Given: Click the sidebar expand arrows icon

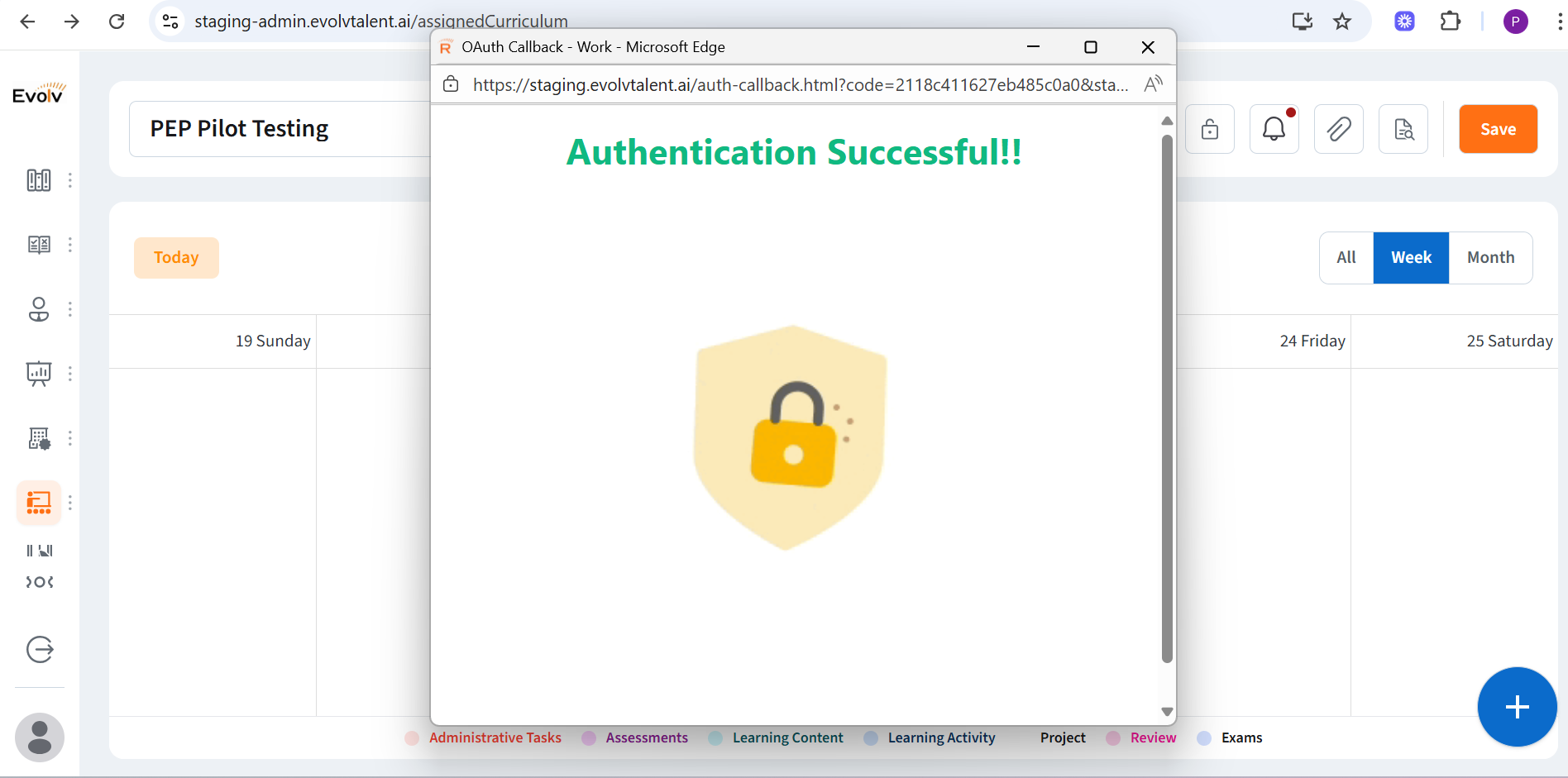Looking at the screenshot, I should pos(40,582).
